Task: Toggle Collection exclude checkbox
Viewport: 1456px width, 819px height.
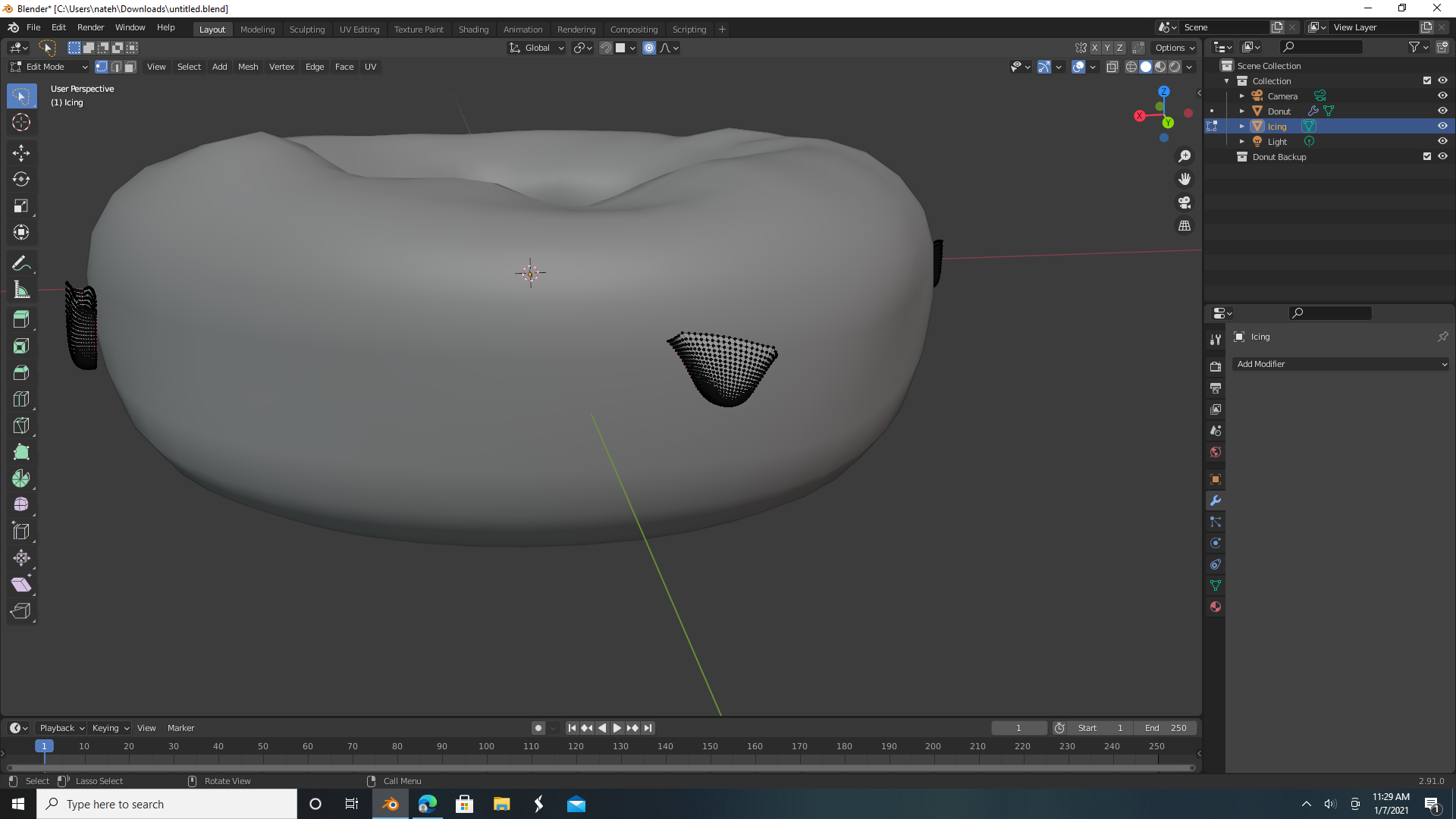Action: 1427,81
